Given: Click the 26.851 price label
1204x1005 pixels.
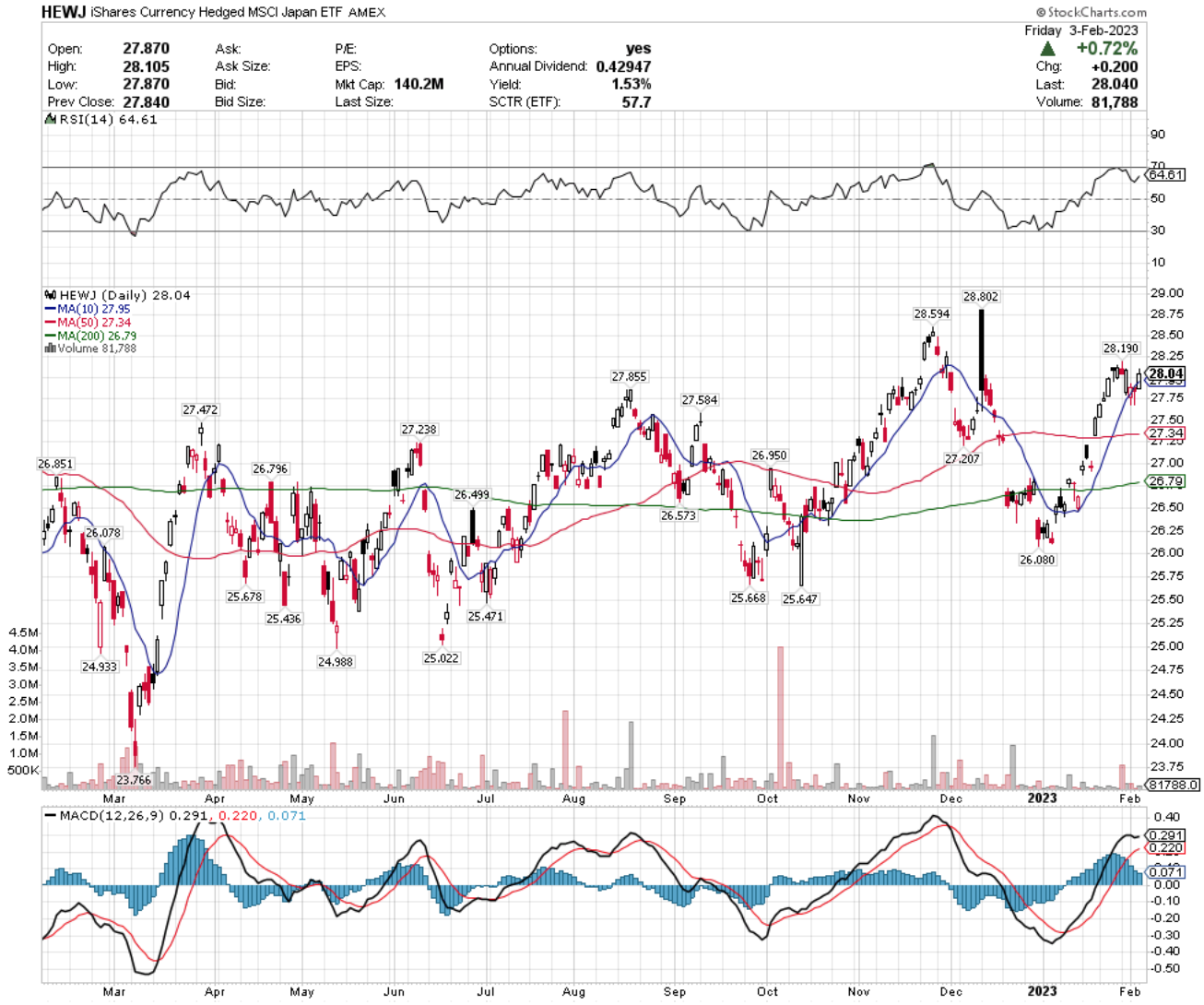Looking at the screenshot, I should (x=55, y=465).
